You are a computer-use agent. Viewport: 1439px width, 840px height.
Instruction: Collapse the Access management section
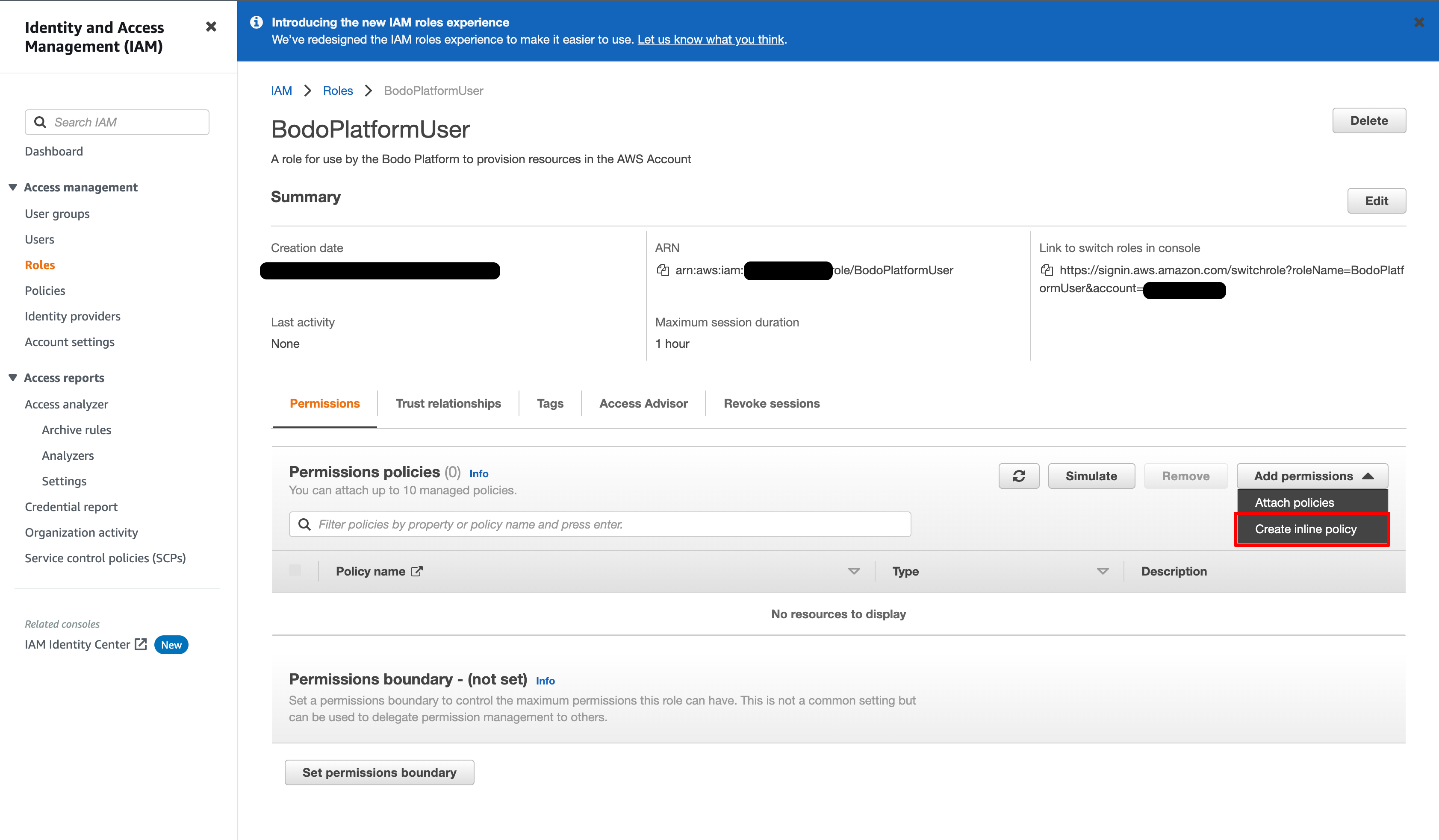pos(12,187)
